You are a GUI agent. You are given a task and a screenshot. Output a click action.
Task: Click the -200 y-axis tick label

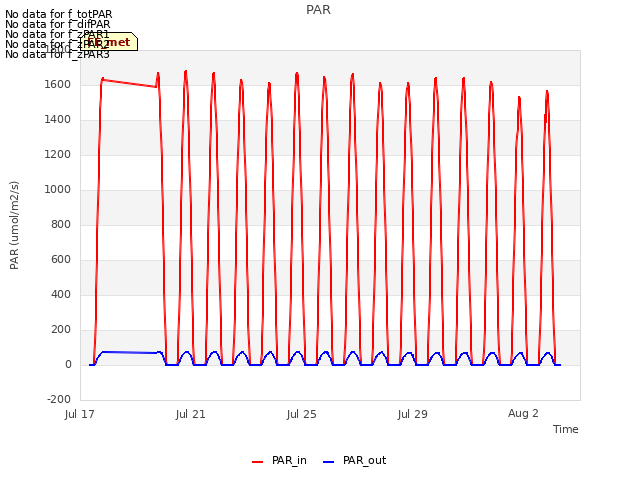coord(59,399)
